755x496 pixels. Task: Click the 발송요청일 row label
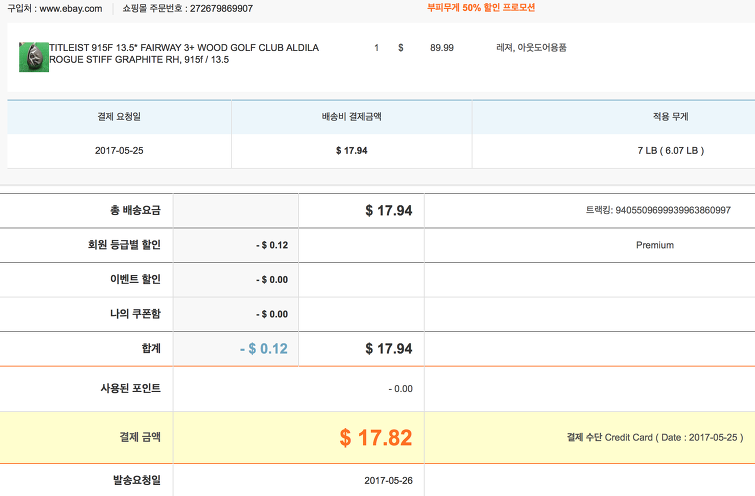coord(137,480)
